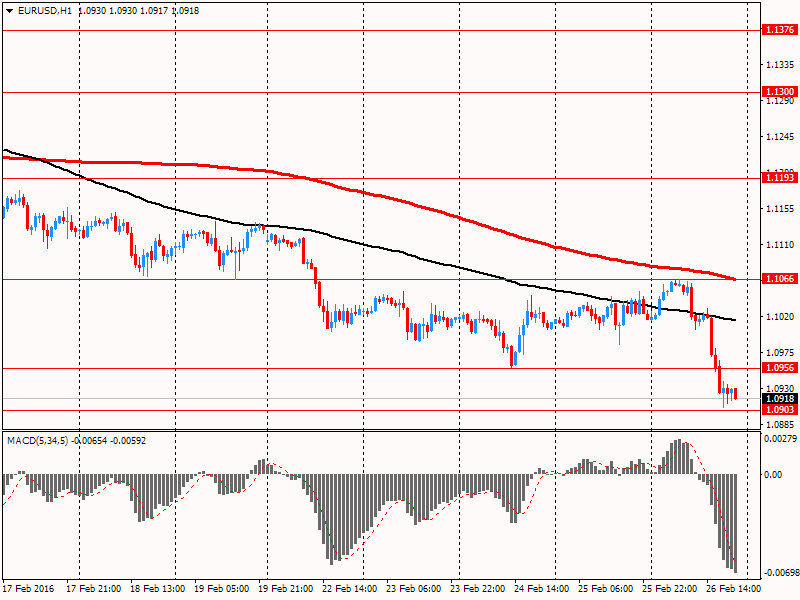Viewport: 800px width, 600px height.
Task: Click the EURUSD,H1 chart title text
Action: point(45,11)
